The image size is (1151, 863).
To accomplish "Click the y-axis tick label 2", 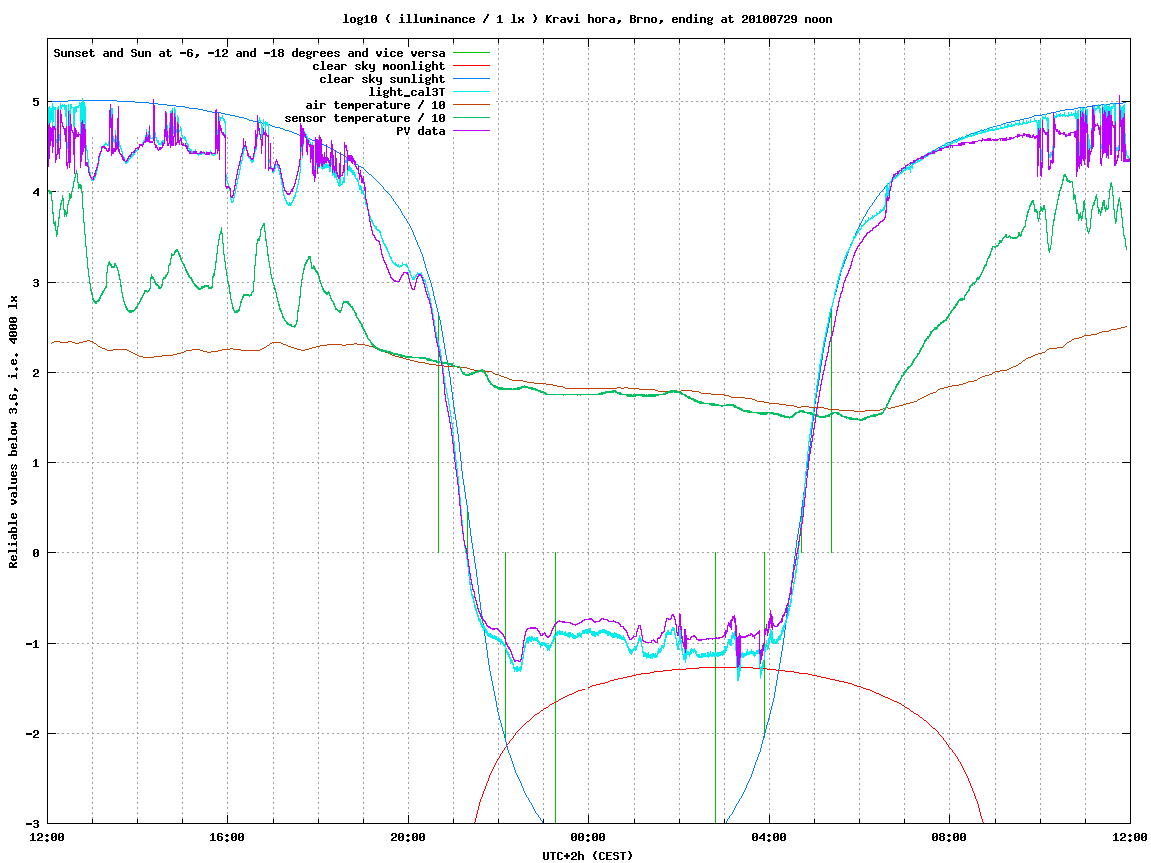I will tap(36, 373).
